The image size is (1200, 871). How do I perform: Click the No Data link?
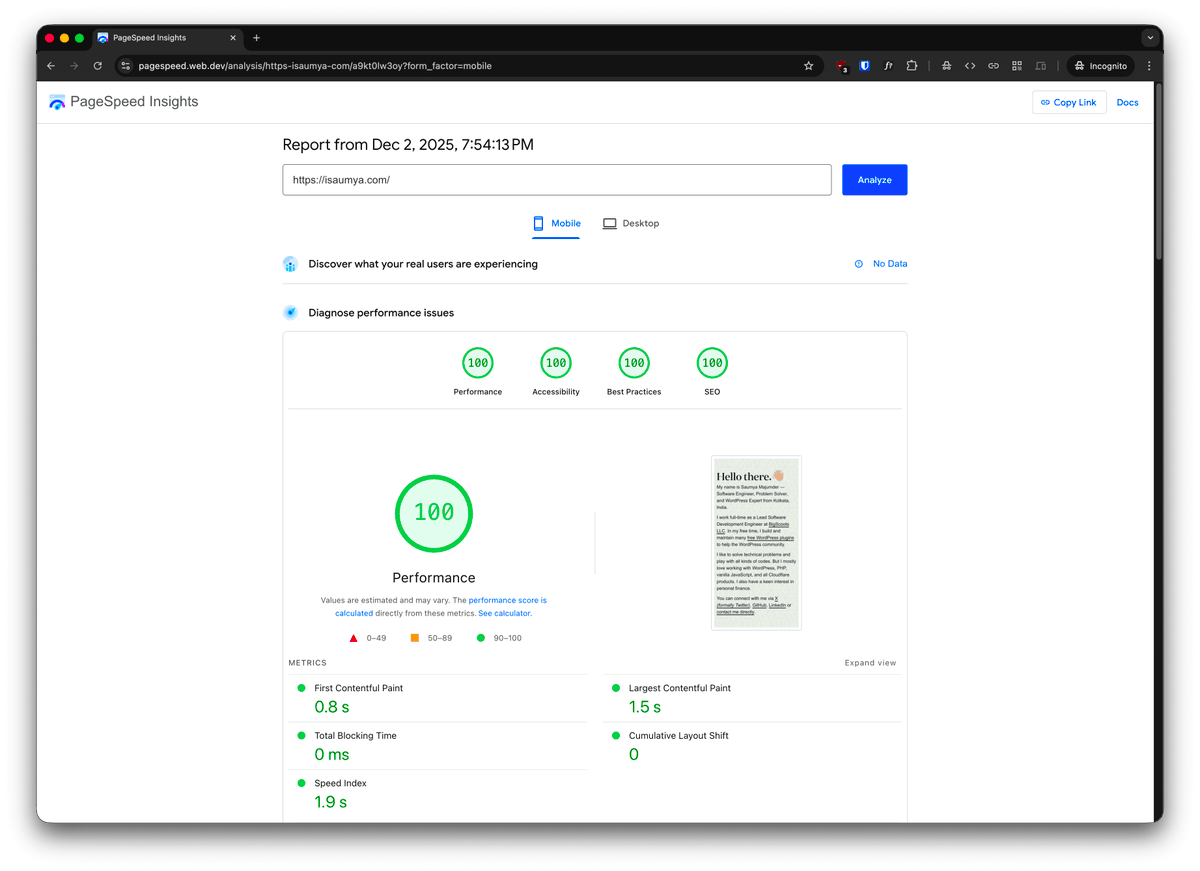pos(890,264)
